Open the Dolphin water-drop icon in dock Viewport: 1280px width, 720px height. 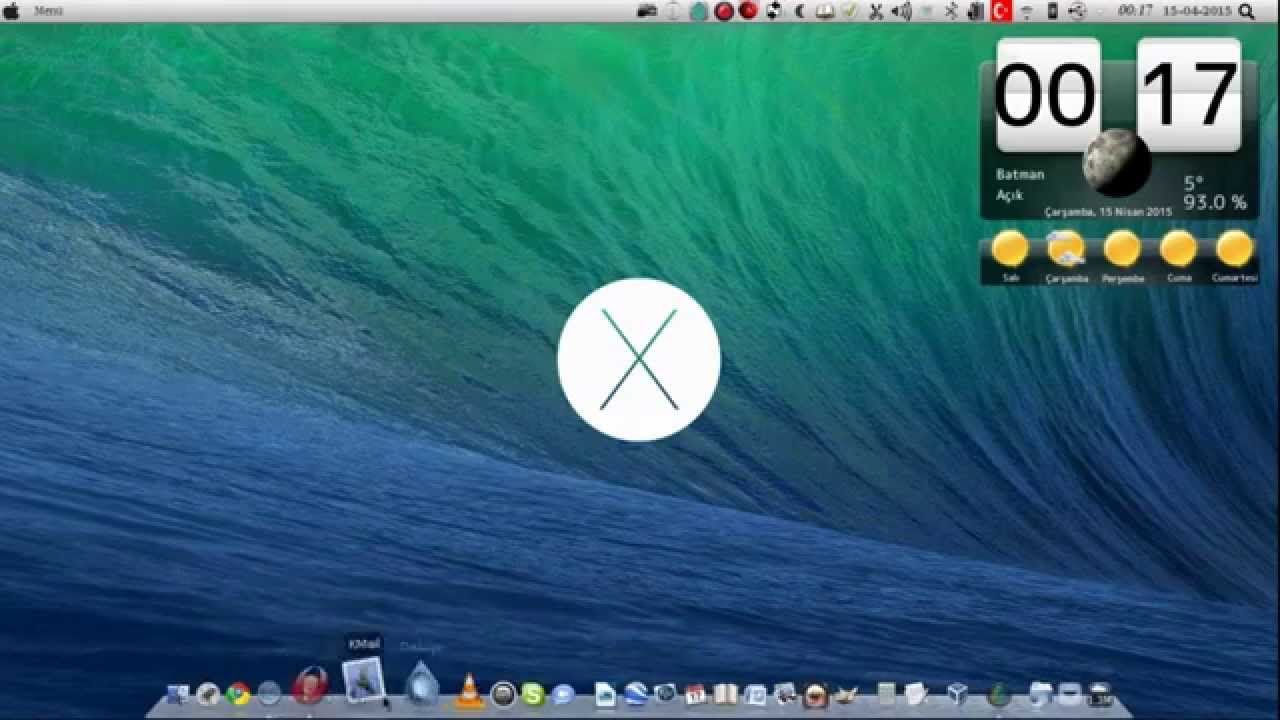click(422, 684)
